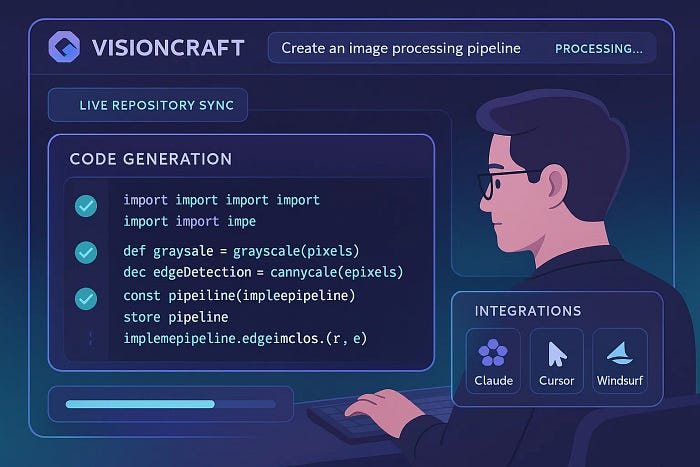Toggle the checkmark beside def graysale line

(86, 252)
